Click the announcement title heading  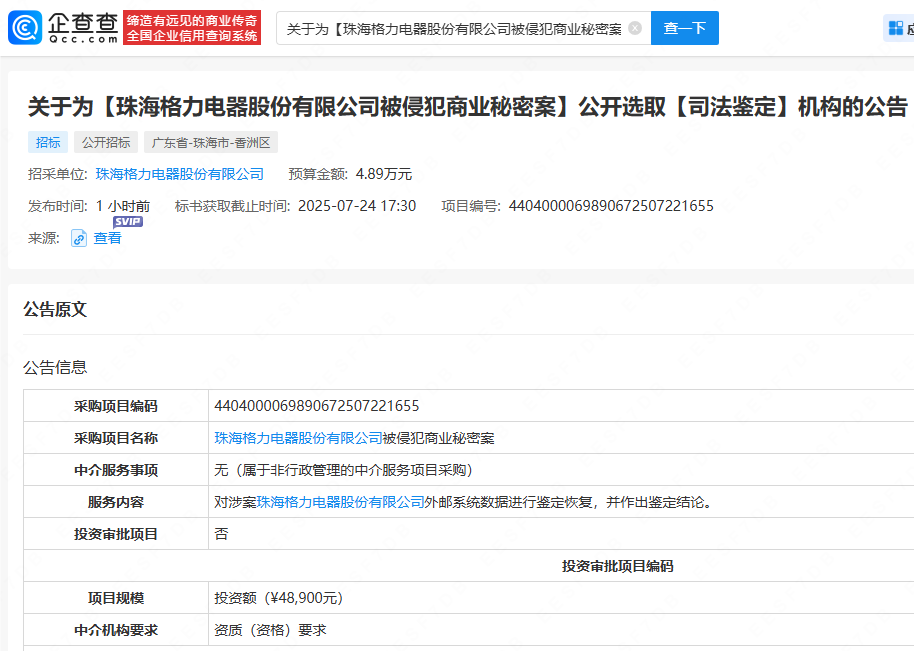click(468, 107)
